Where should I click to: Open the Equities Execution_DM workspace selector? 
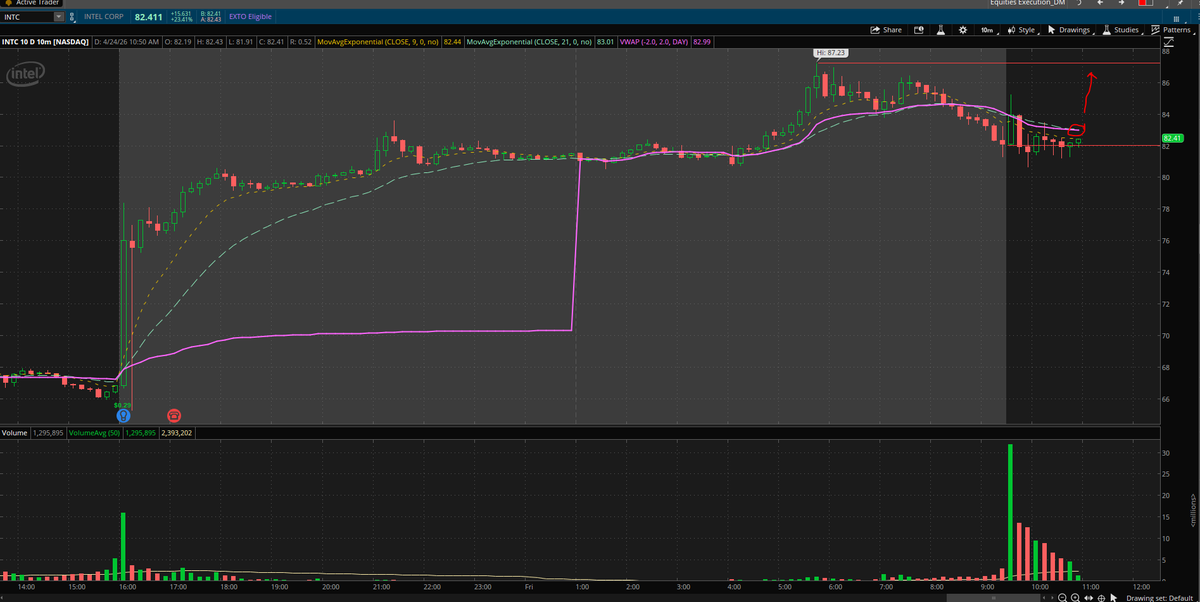click(x=1027, y=3)
